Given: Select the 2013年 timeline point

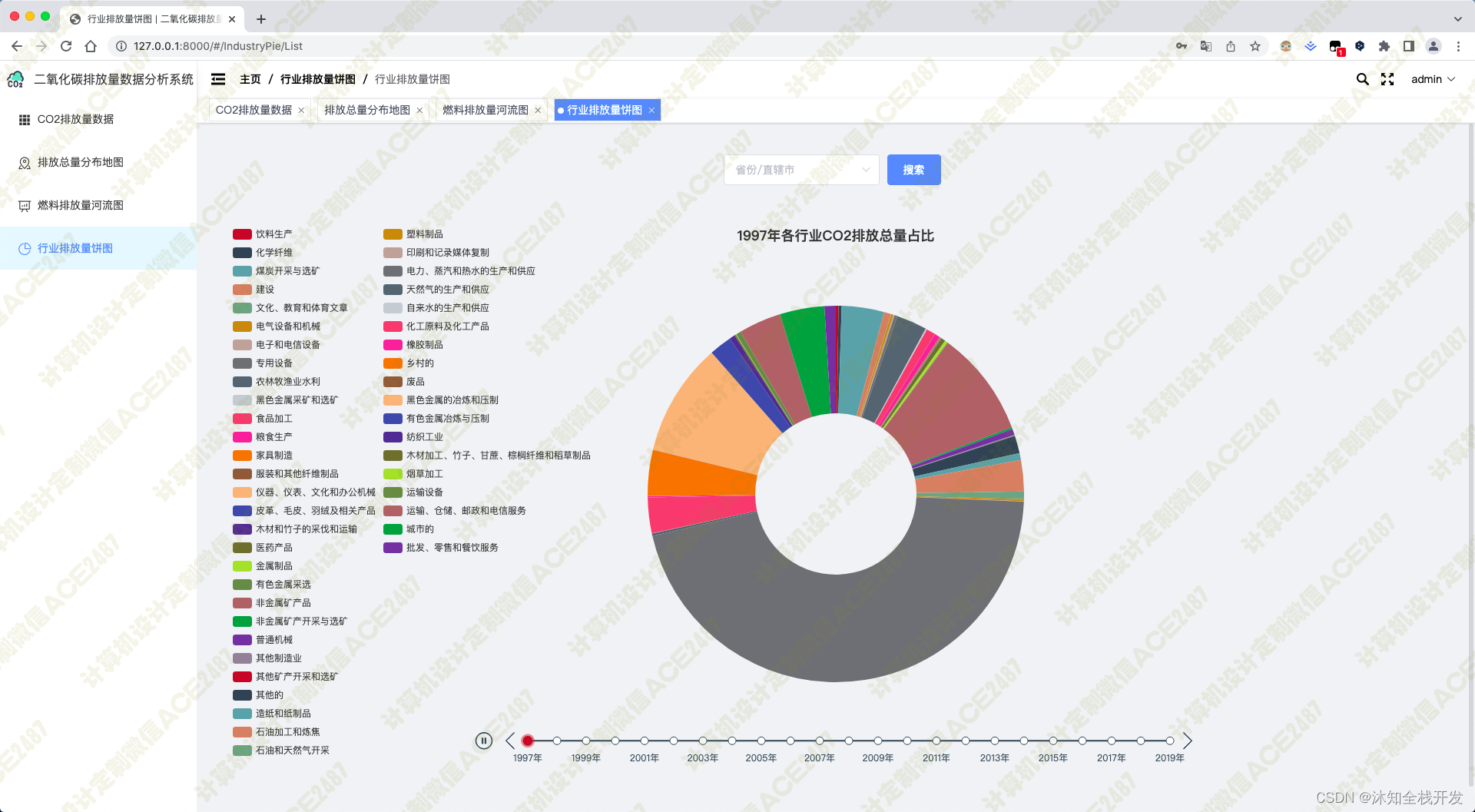Looking at the screenshot, I should tap(995, 741).
